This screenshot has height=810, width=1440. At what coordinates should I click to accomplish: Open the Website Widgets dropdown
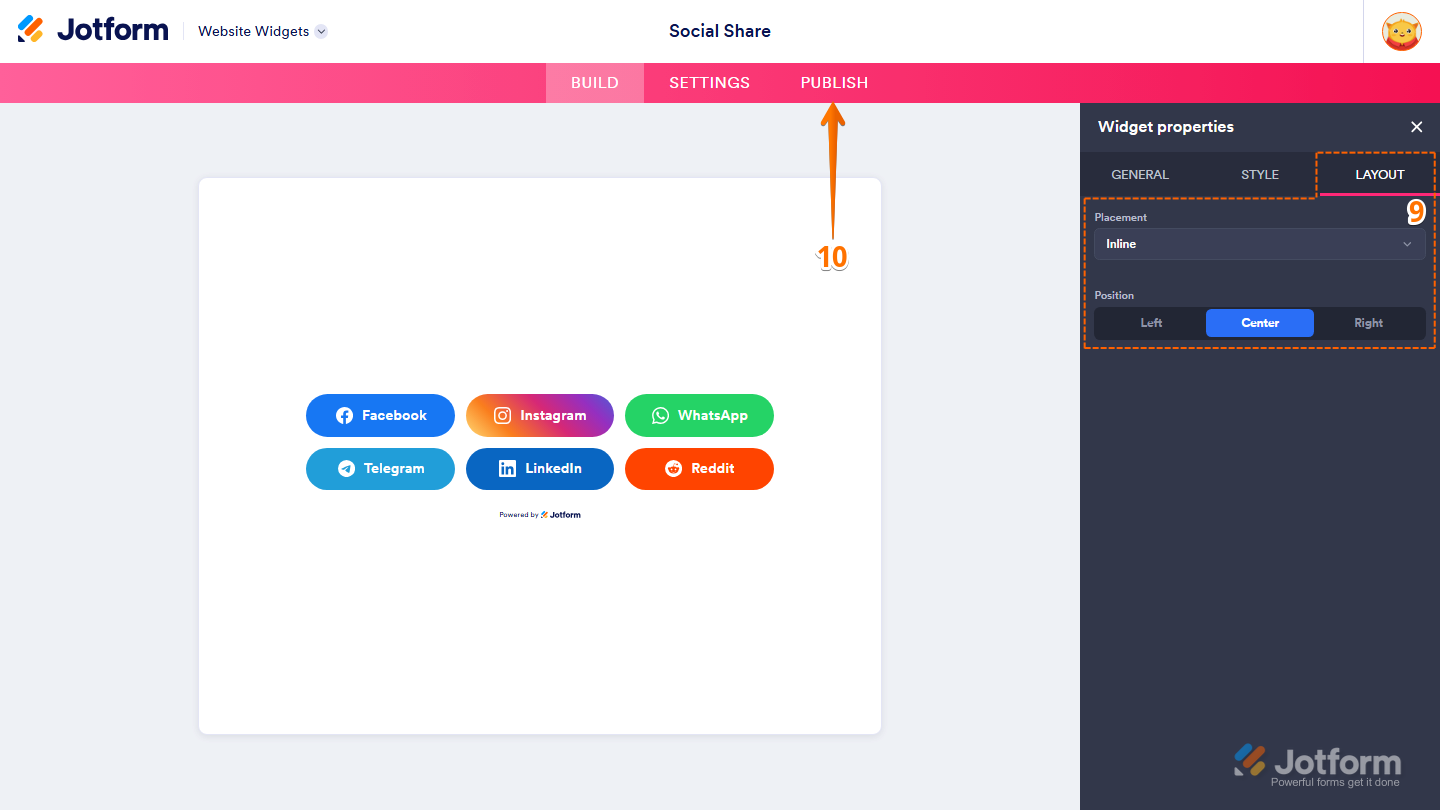click(262, 31)
